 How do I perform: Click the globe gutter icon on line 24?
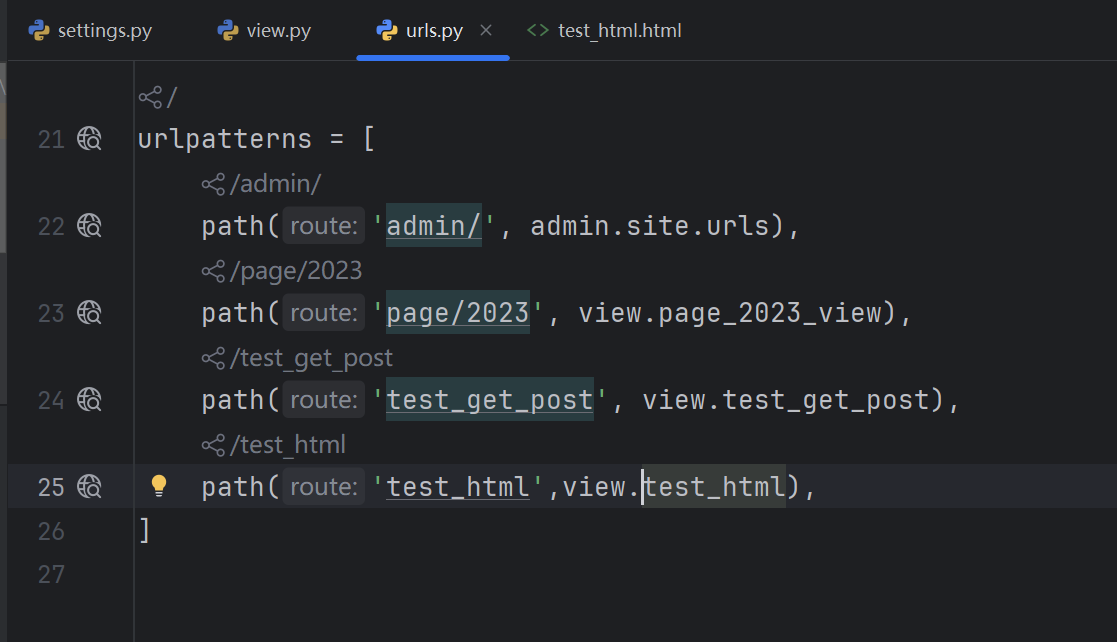click(x=90, y=401)
